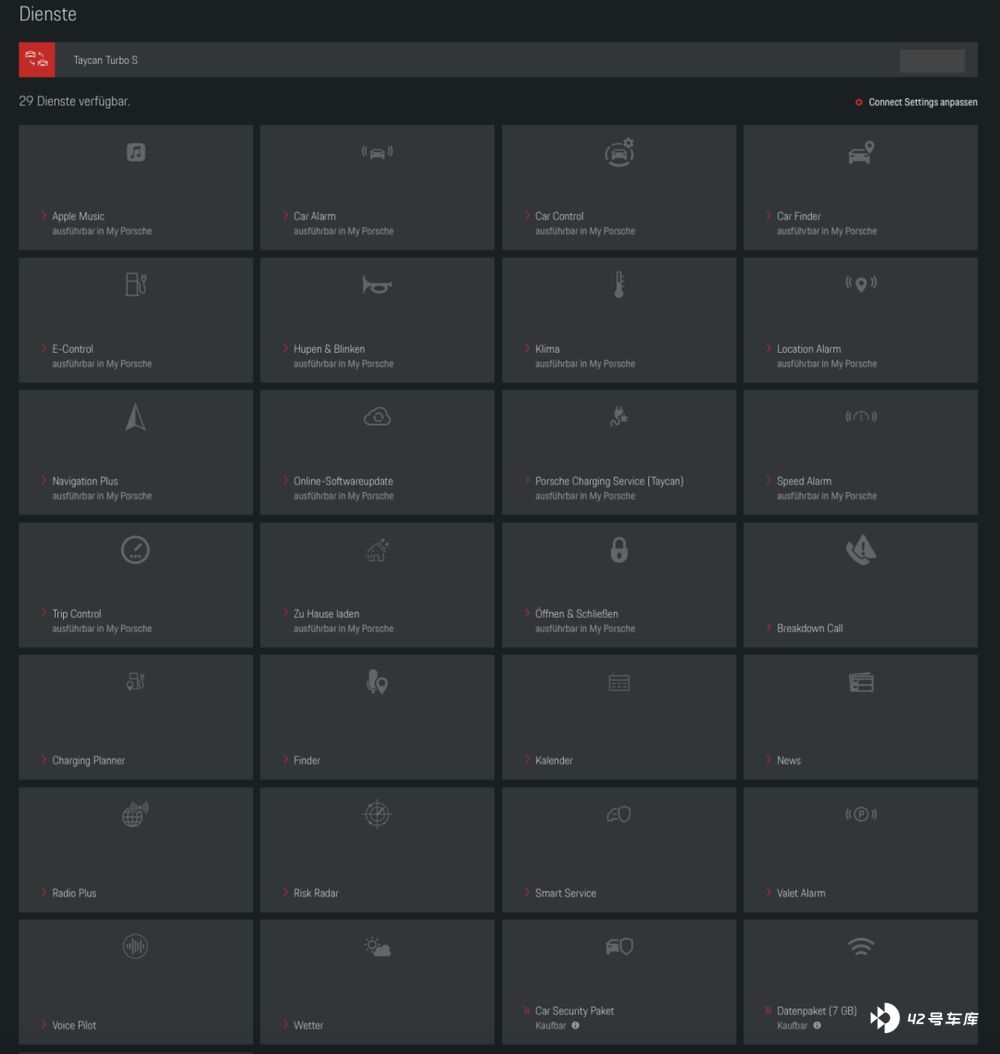Image resolution: width=1000 pixels, height=1054 pixels.
Task: Open the Finder service link
Action: (306, 760)
